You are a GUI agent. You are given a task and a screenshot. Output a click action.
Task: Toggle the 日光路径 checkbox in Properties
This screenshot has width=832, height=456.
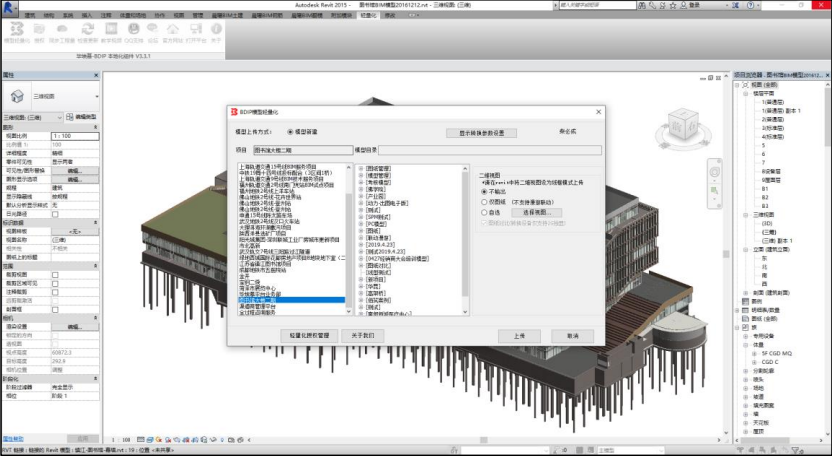coord(55,214)
